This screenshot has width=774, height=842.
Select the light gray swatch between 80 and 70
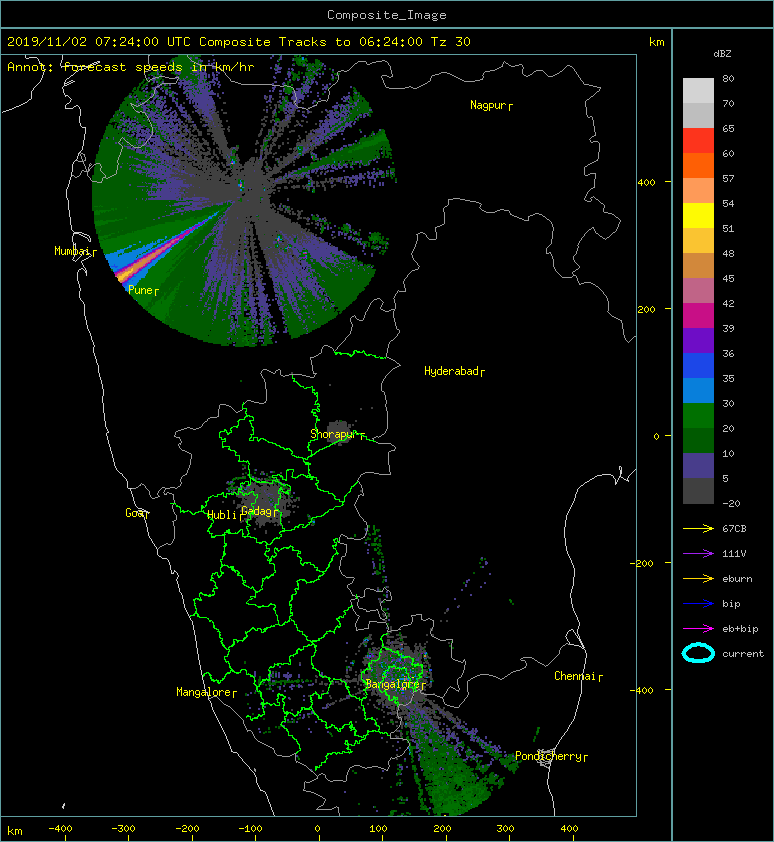pos(698,91)
